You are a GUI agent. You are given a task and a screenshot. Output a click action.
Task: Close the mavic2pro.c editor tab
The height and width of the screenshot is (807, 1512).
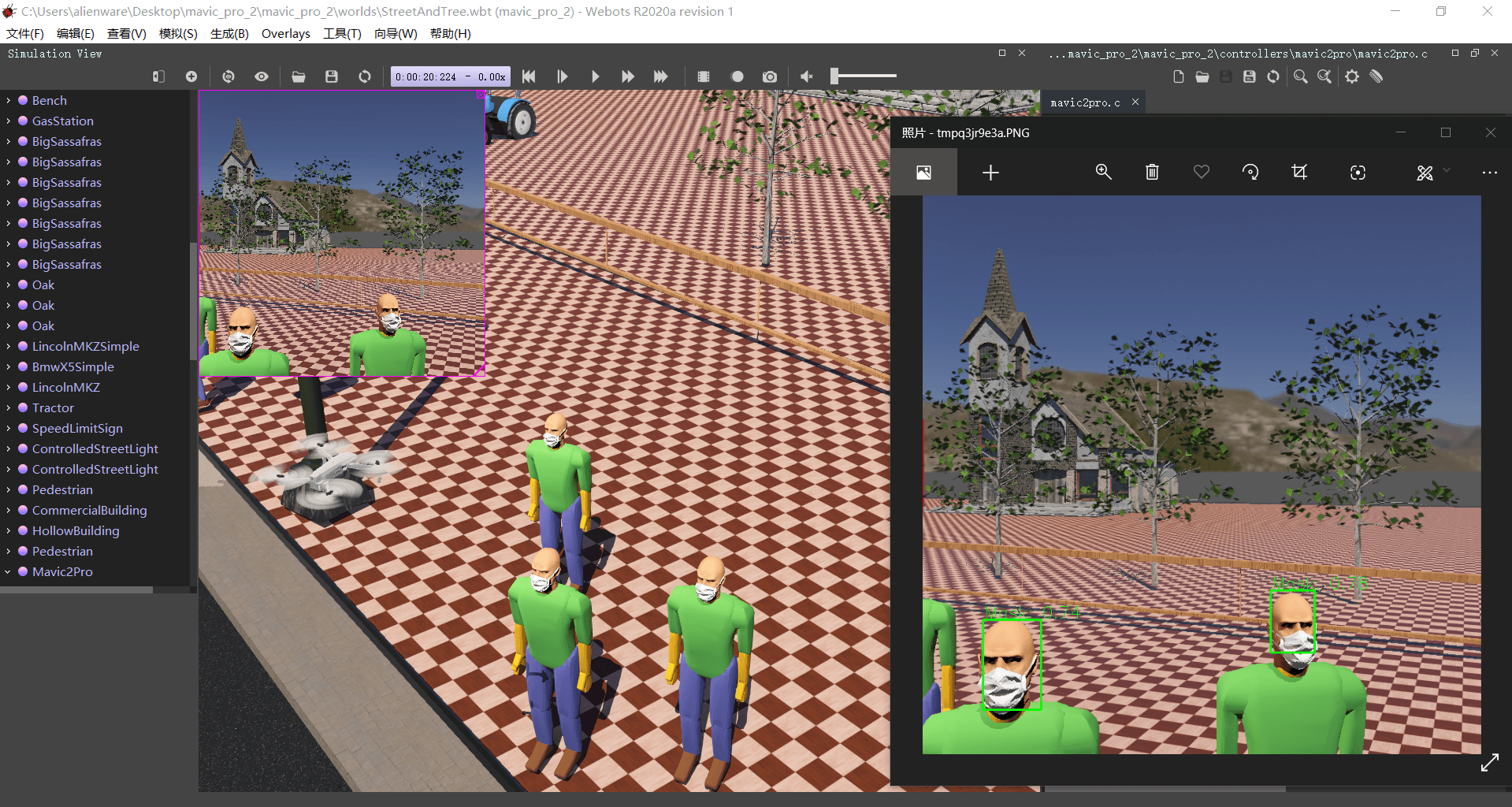click(x=1135, y=102)
